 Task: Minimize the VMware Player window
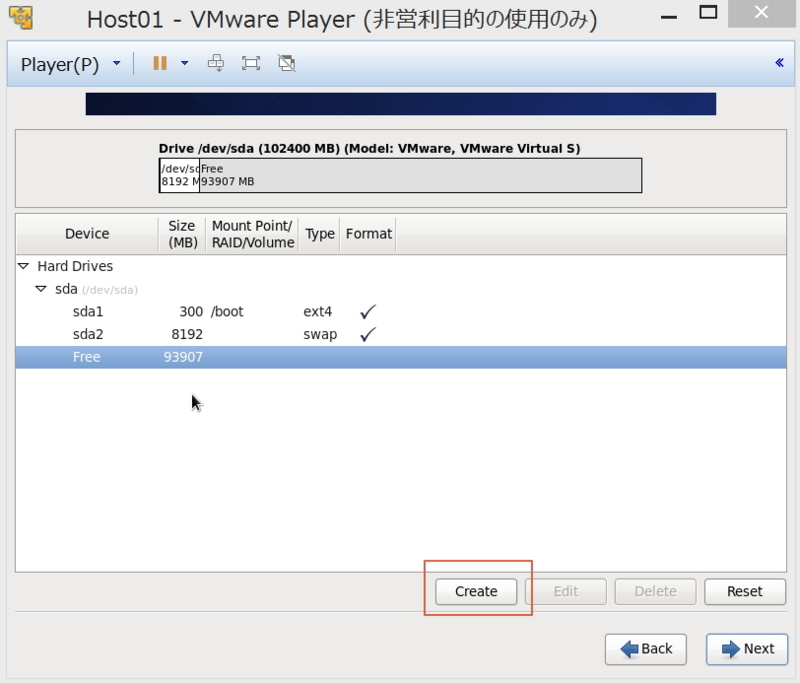click(668, 16)
